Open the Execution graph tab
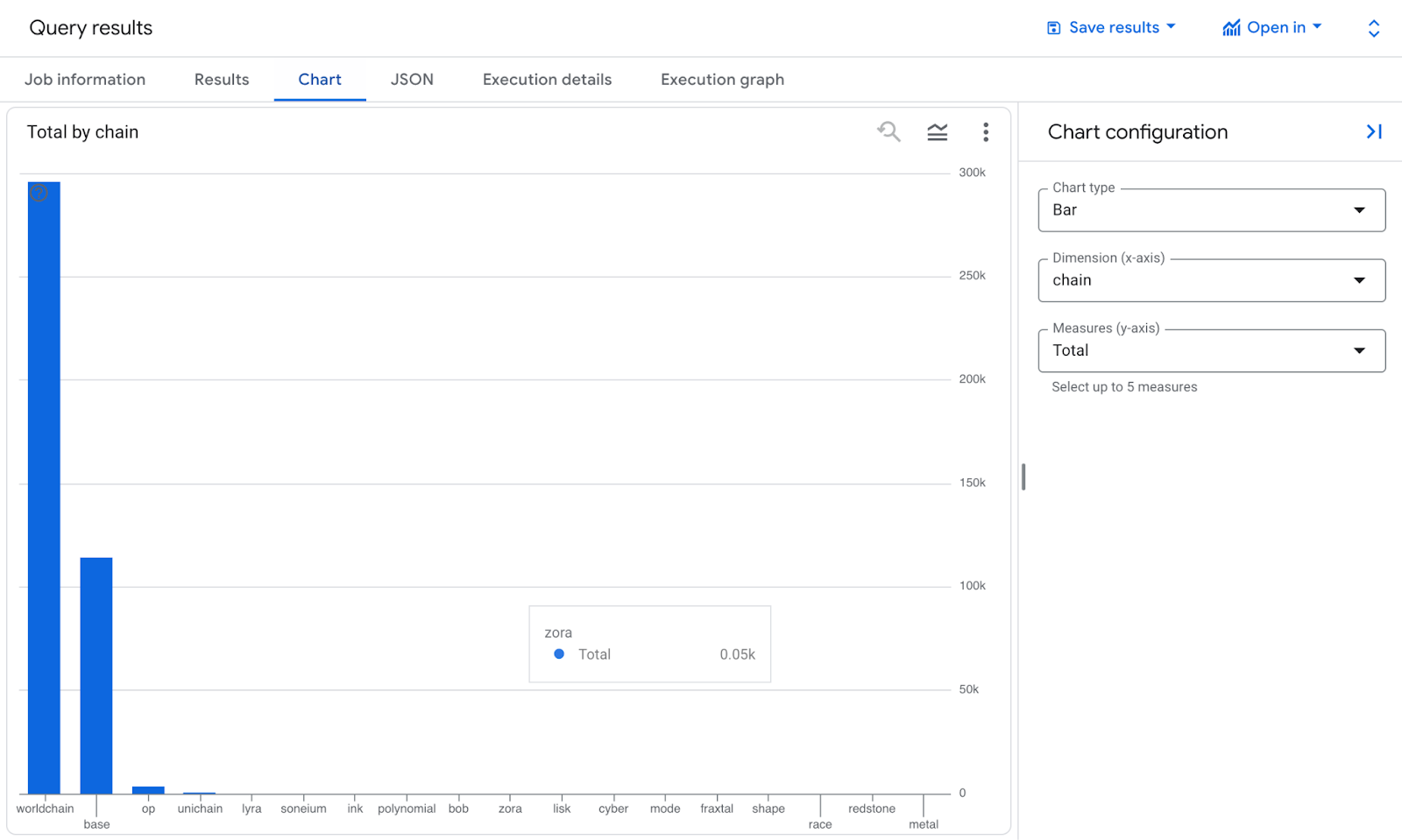This screenshot has width=1402, height=840. click(x=723, y=80)
